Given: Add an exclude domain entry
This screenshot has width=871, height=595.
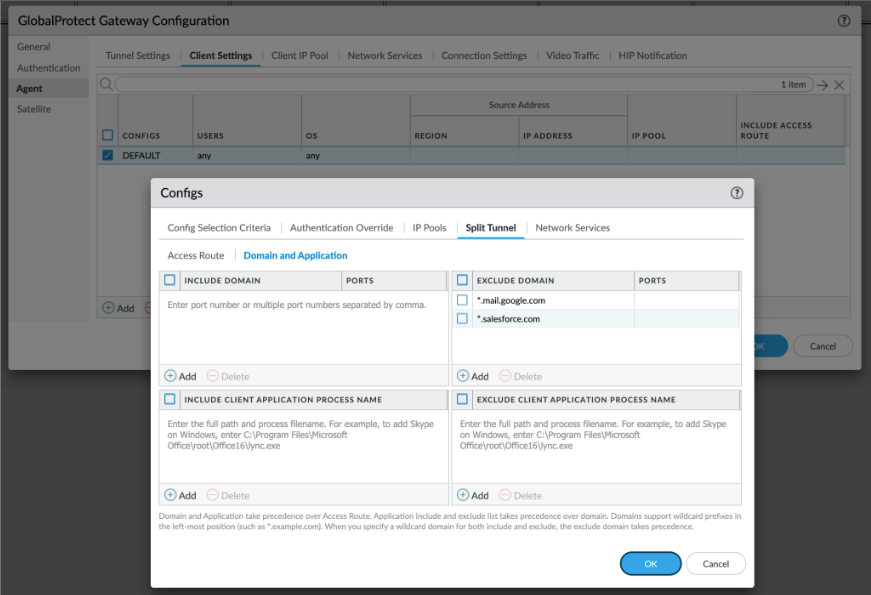Looking at the screenshot, I should click(473, 376).
